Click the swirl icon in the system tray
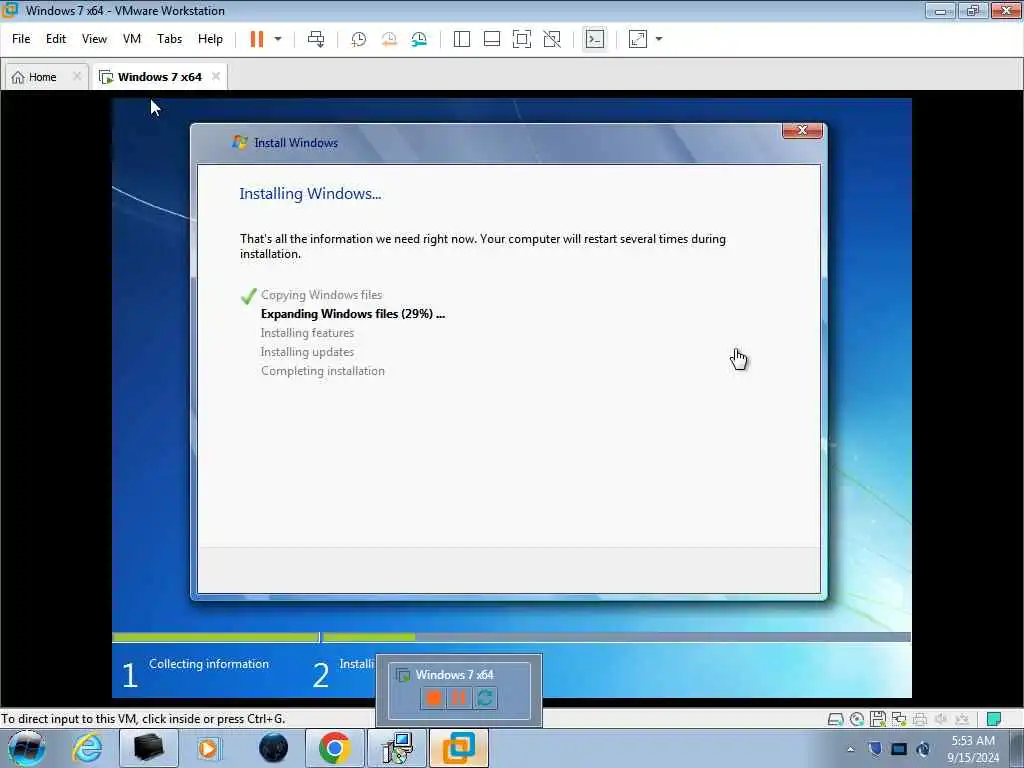1024x768 pixels. (x=923, y=750)
